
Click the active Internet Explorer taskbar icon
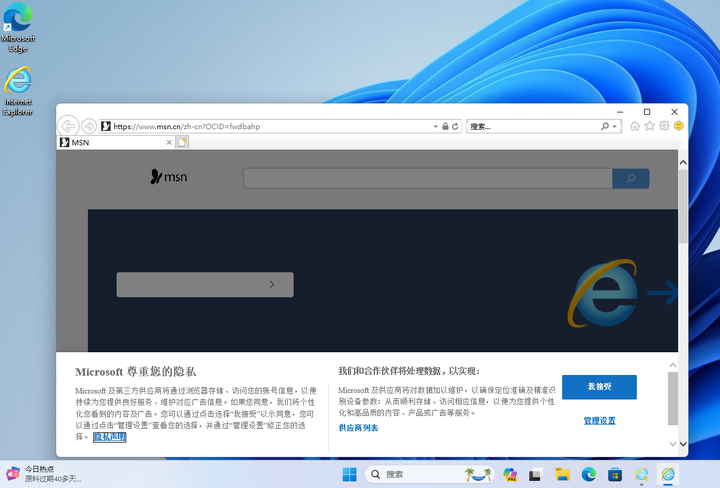tap(668, 474)
